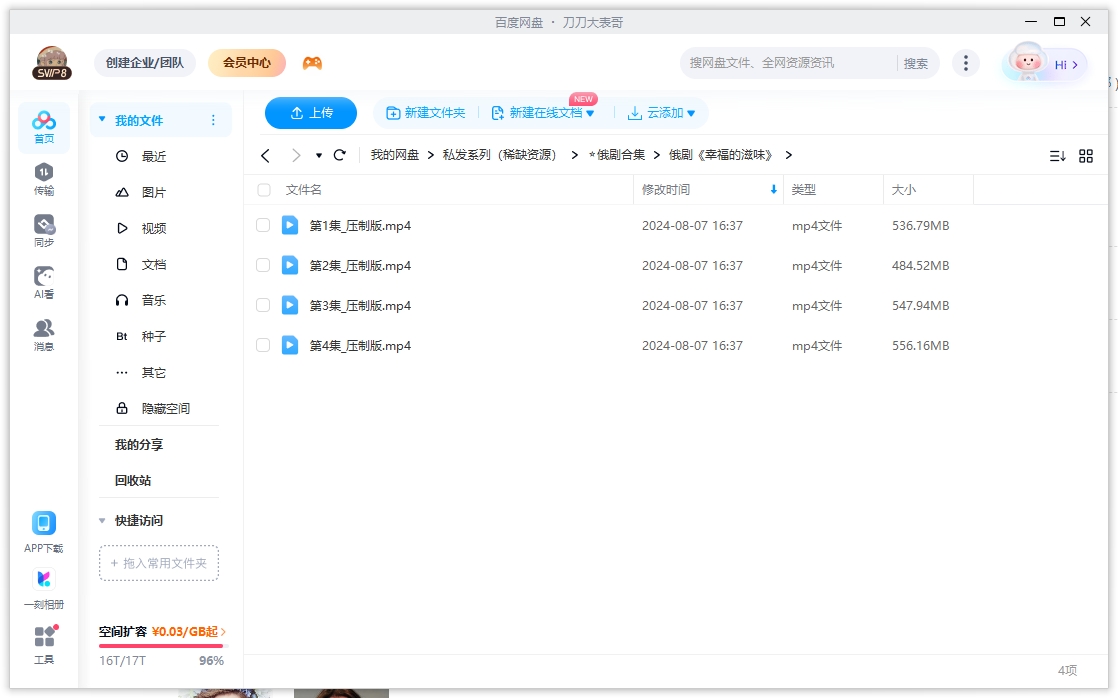The image size is (1118, 698).
Task: Click the game controller icon near 会员中心
Action: 311,62
